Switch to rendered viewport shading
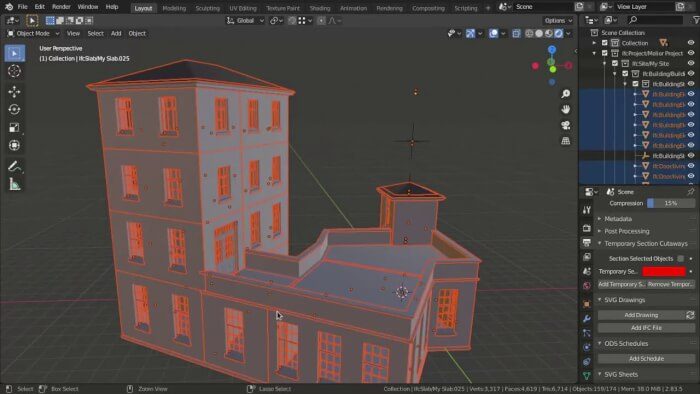Image resolution: width=700 pixels, height=394 pixels. [558, 33]
